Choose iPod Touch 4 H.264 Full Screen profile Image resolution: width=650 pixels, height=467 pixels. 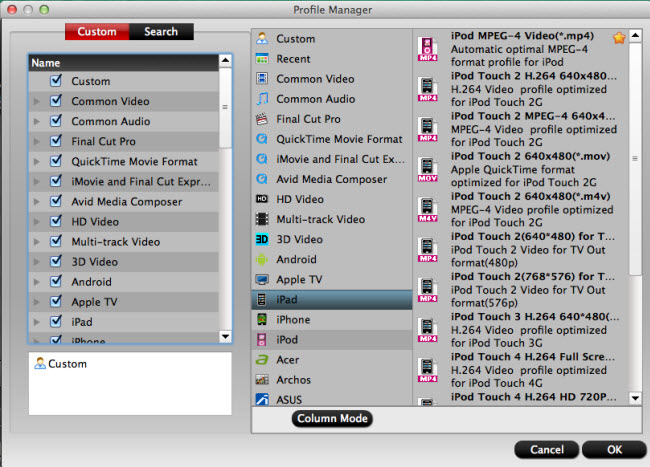520,370
